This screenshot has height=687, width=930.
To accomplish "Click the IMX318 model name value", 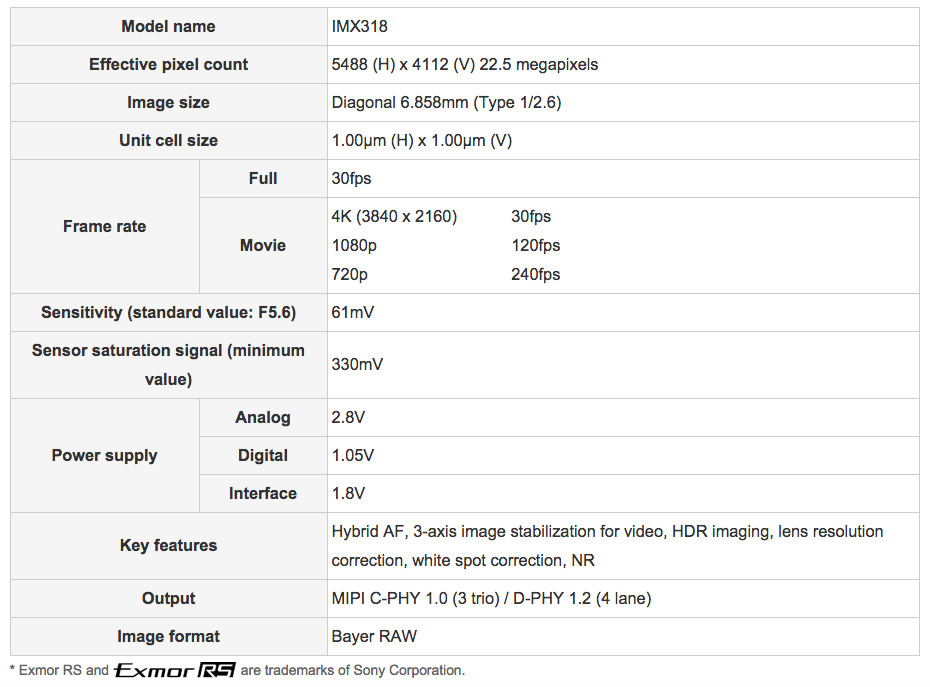I will pos(360,26).
